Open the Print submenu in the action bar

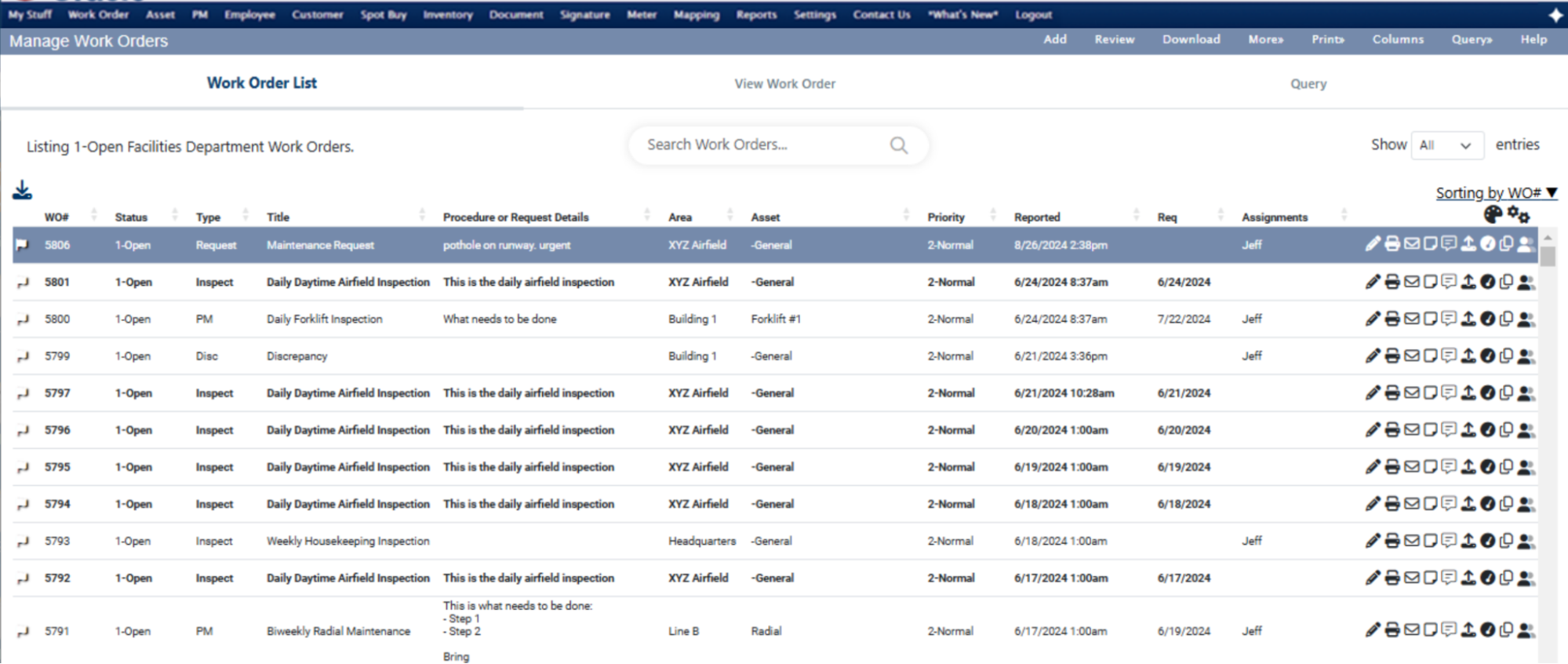(x=1328, y=39)
